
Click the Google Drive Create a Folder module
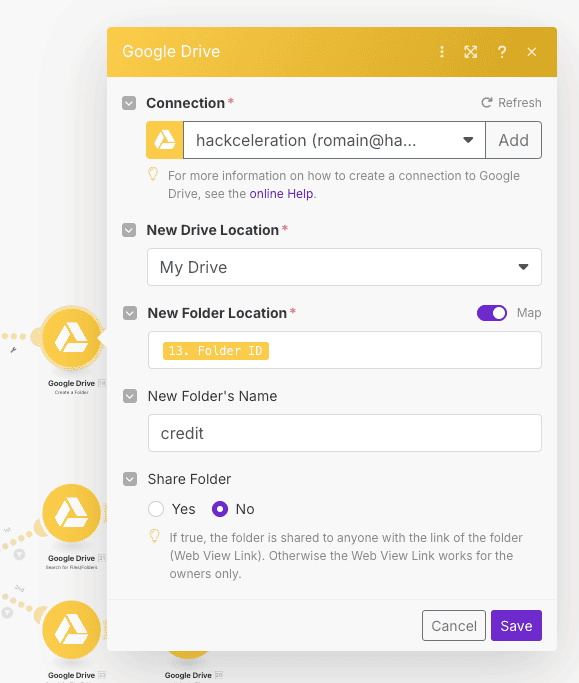click(x=71, y=338)
